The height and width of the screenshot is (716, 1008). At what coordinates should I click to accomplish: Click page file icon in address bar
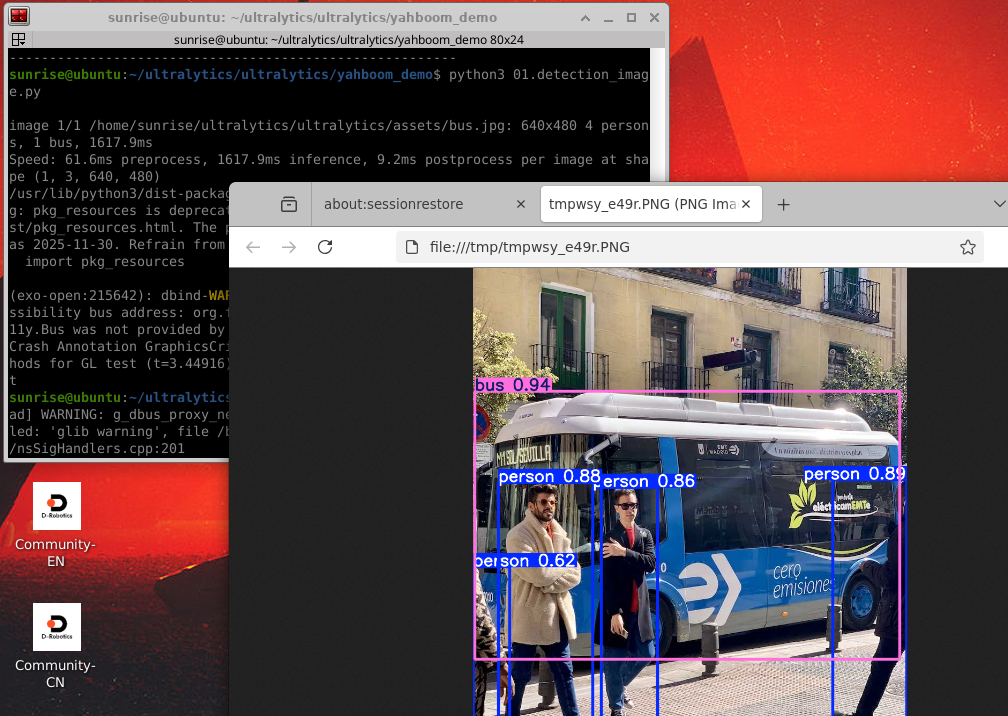pos(412,247)
